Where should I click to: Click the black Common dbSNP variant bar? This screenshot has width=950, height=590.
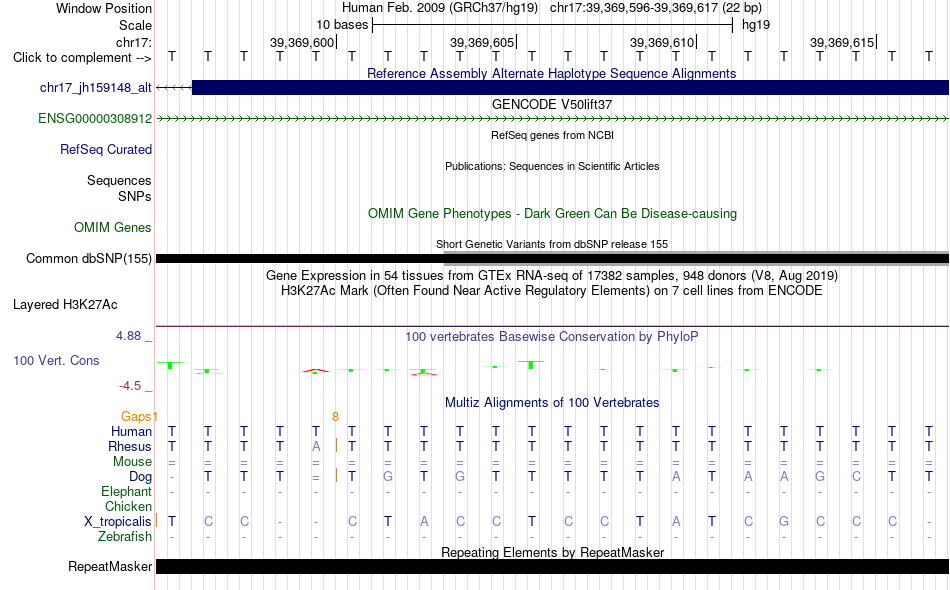coord(552,259)
